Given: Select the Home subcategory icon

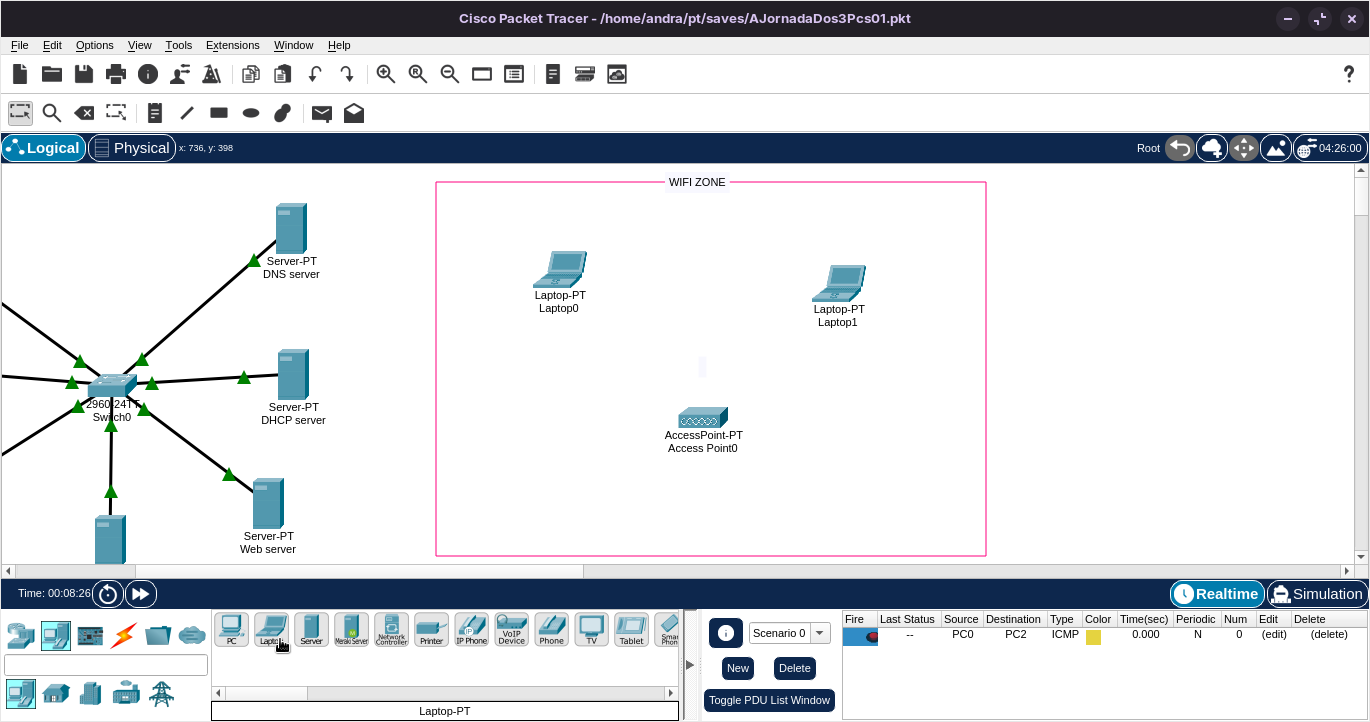Looking at the screenshot, I should (55, 693).
